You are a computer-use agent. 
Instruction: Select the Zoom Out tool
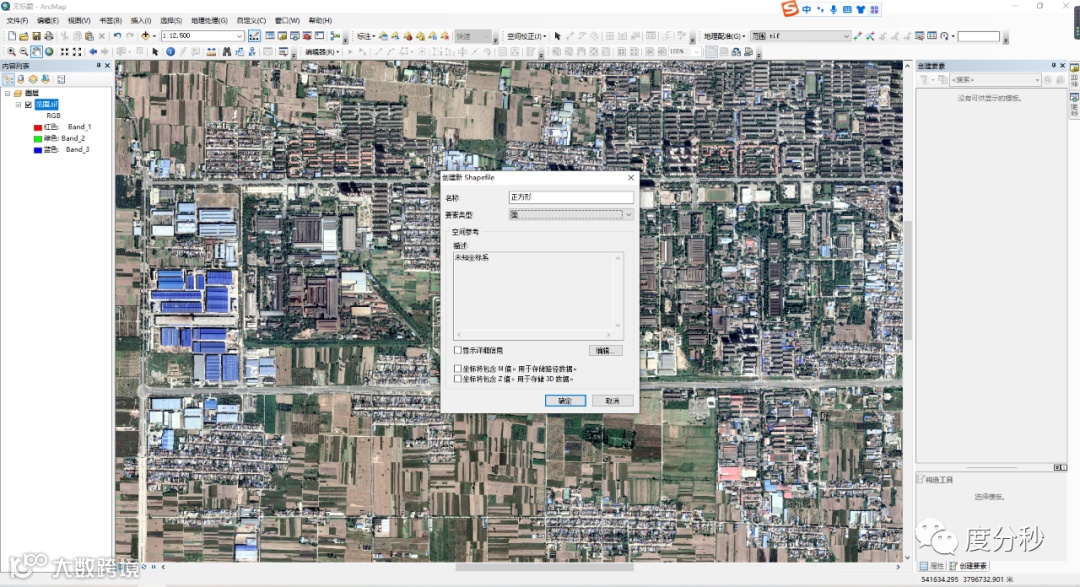(x=23, y=52)
